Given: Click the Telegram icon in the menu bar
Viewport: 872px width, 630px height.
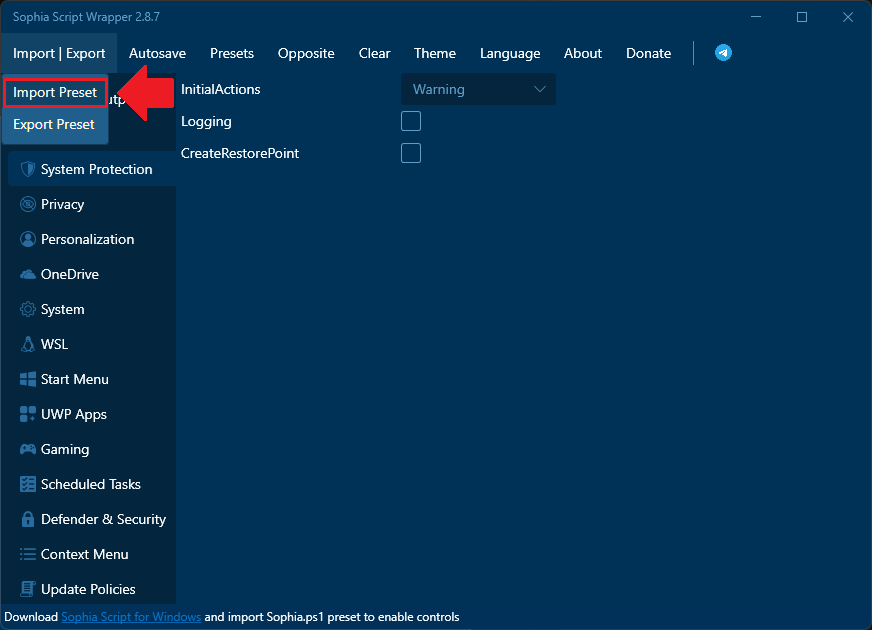Looking at the screenshot, I should 723,53.
